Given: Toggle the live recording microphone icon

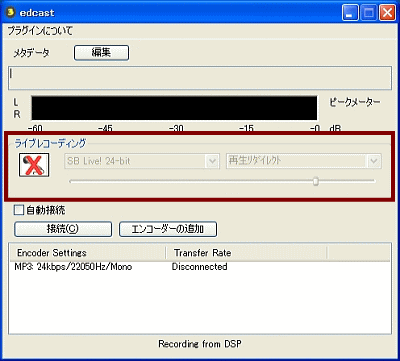Looking at the screenshot, I should coord(34,165).
